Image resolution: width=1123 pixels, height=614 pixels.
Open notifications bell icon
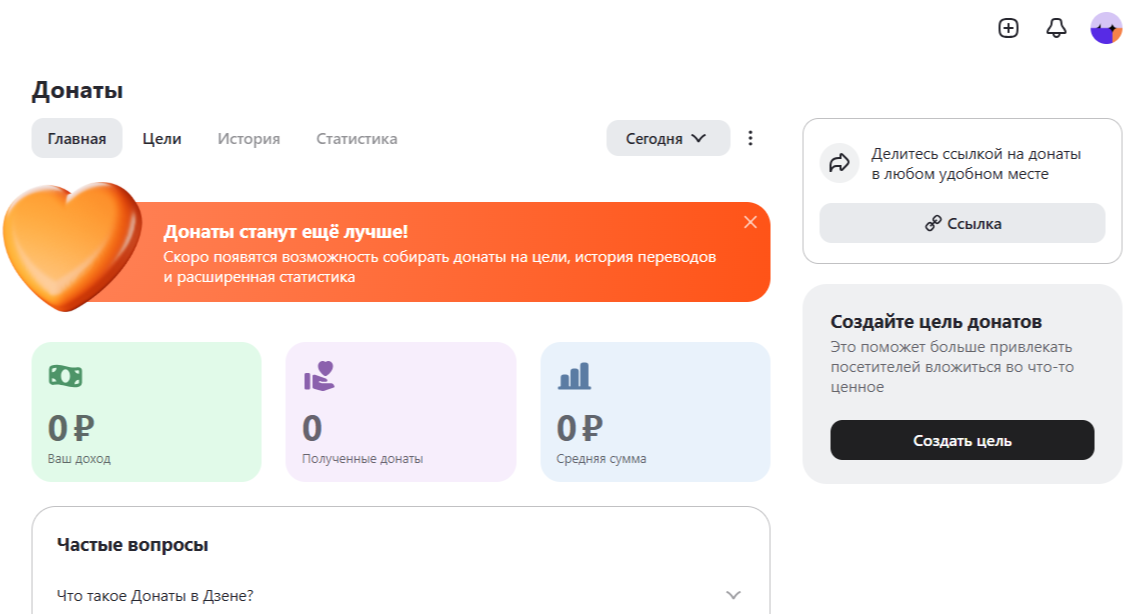1056,28
